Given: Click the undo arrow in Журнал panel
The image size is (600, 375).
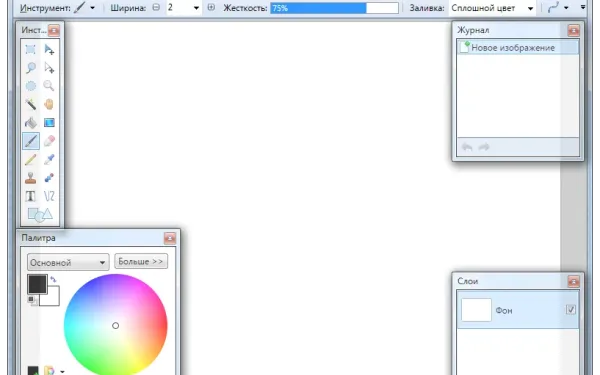Looking at the screenshot, I should coord(467,147).
